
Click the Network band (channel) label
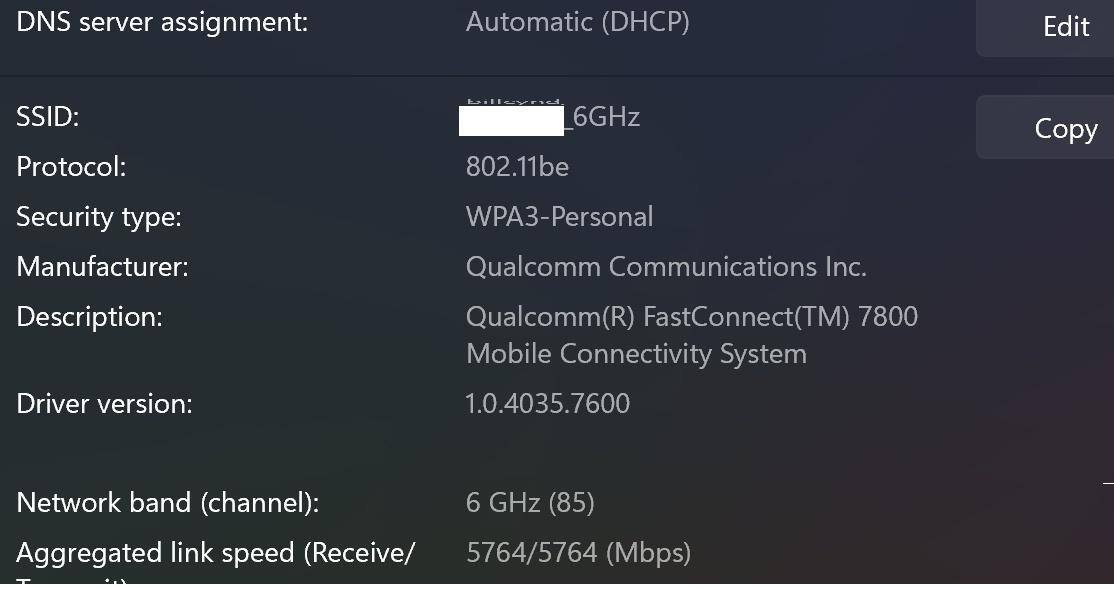(x=168, y=502)
